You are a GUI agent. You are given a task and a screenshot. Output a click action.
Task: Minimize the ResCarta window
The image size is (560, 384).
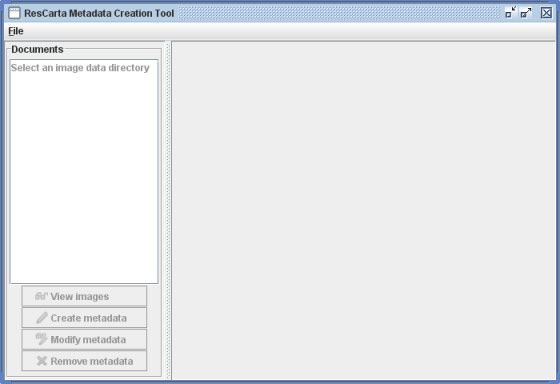510,13
